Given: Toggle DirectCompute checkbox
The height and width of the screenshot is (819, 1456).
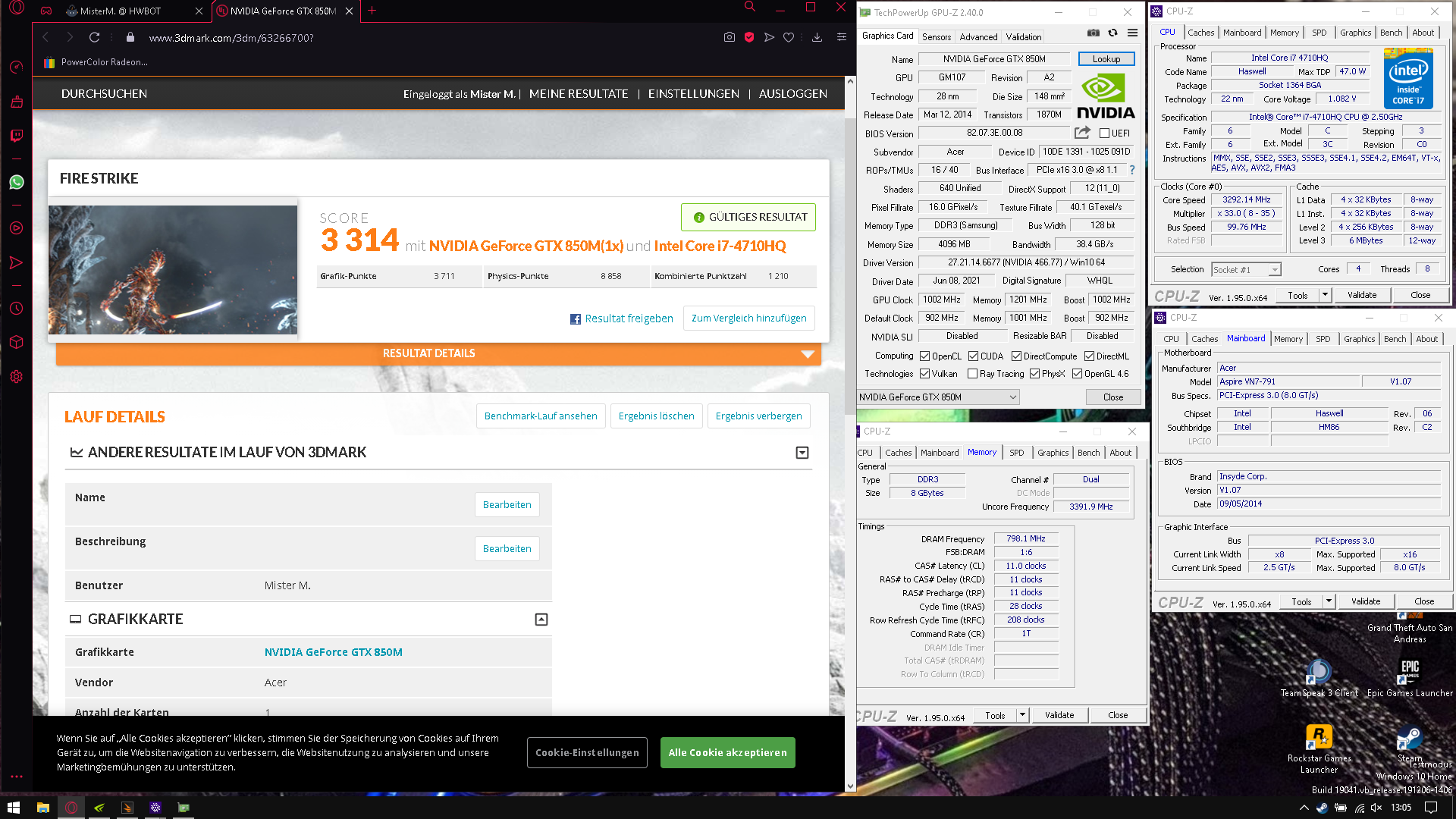Looking at the screenshot, I should point(1016,356).
